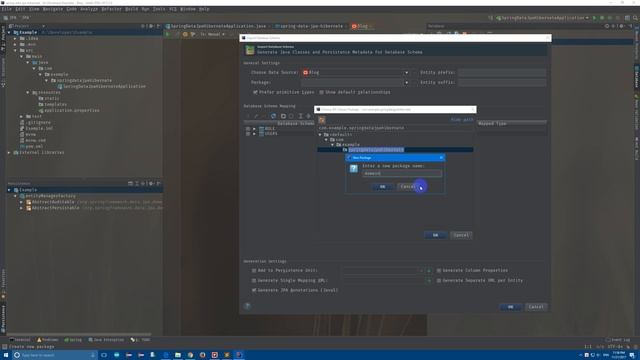Click the Debug icon in main toolbar
This screenshot has width=640, height=360.
[x=602, y=18]
